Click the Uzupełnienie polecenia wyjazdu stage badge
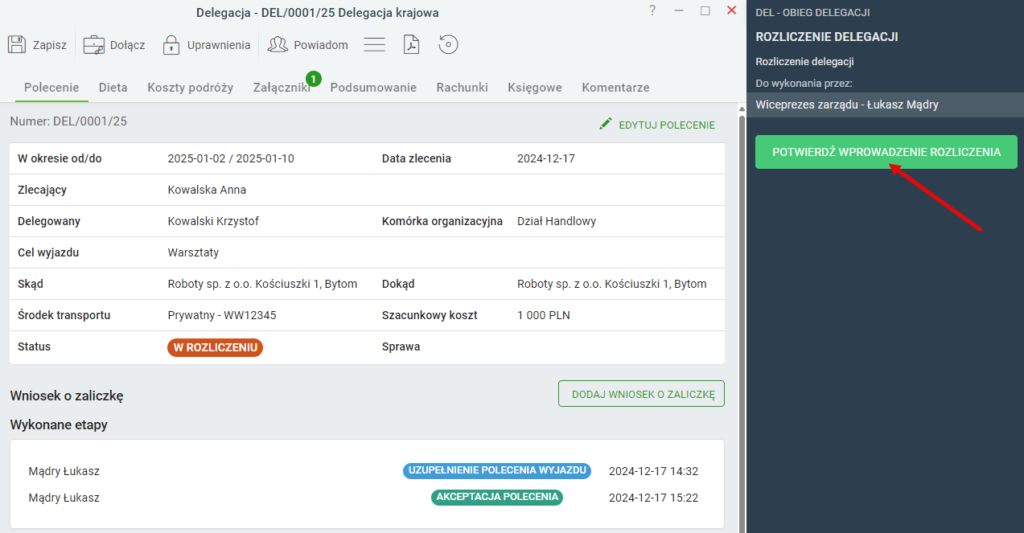1024x533 pixels. pos(497,470)
